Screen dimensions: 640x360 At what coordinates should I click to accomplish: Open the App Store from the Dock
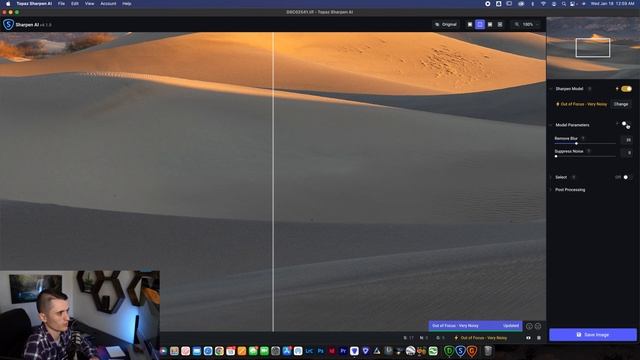tap(287, 351)
